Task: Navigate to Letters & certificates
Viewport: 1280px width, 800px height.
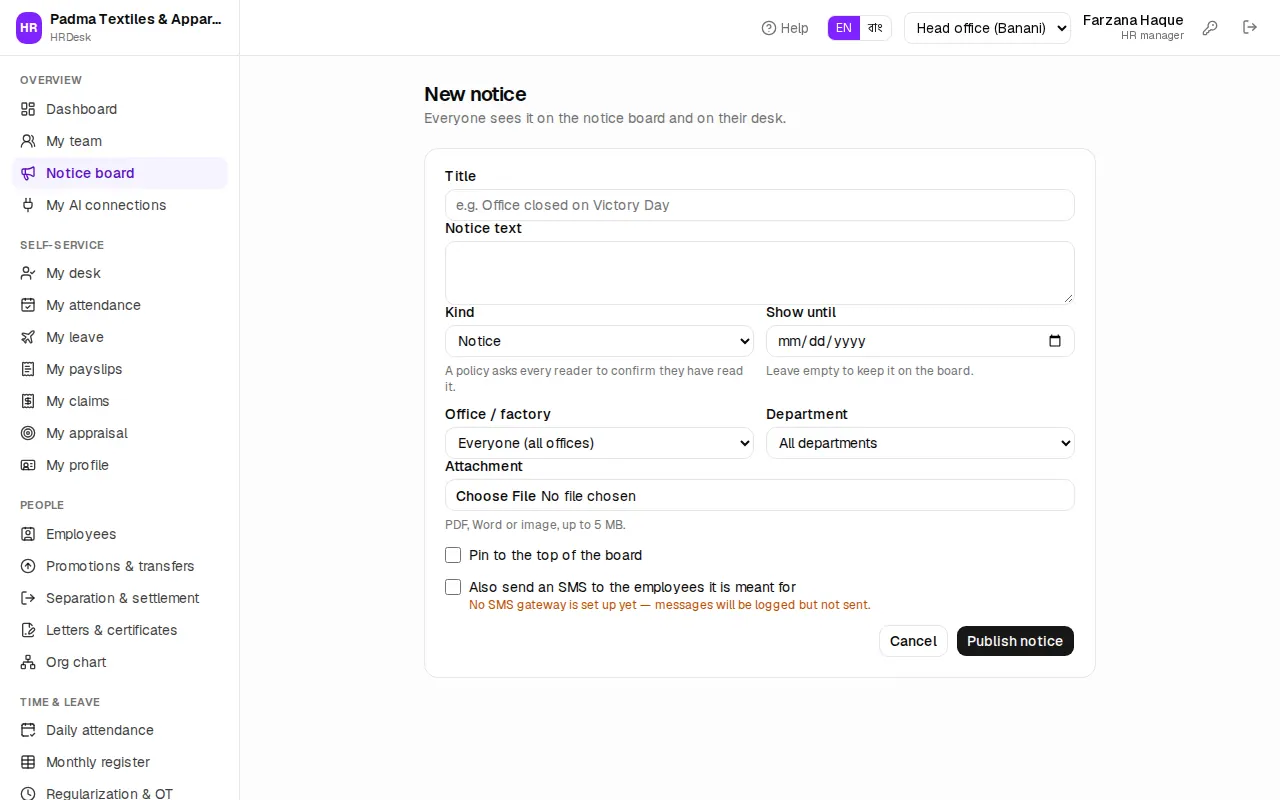Action: pyautogui.click(x=120, y=630)
